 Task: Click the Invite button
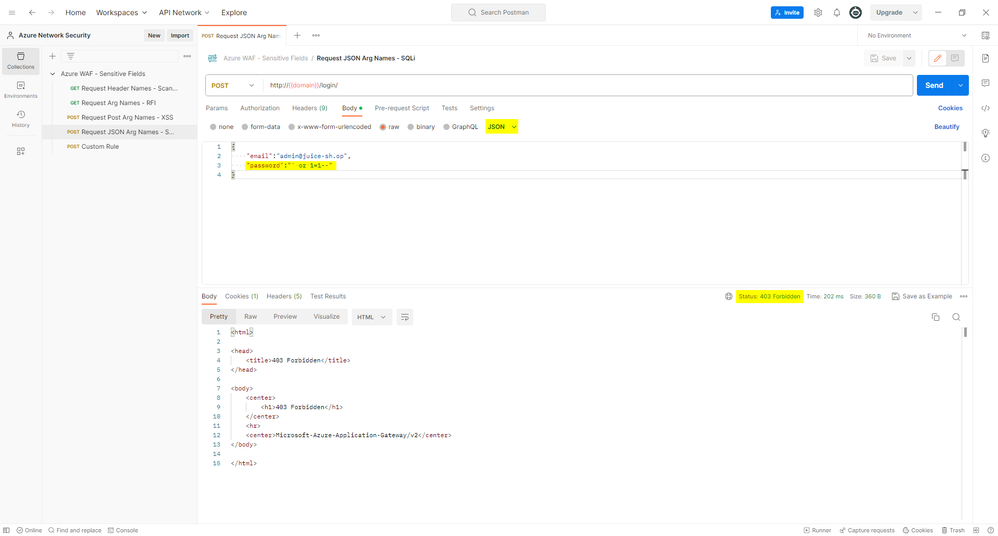point(787,13)
